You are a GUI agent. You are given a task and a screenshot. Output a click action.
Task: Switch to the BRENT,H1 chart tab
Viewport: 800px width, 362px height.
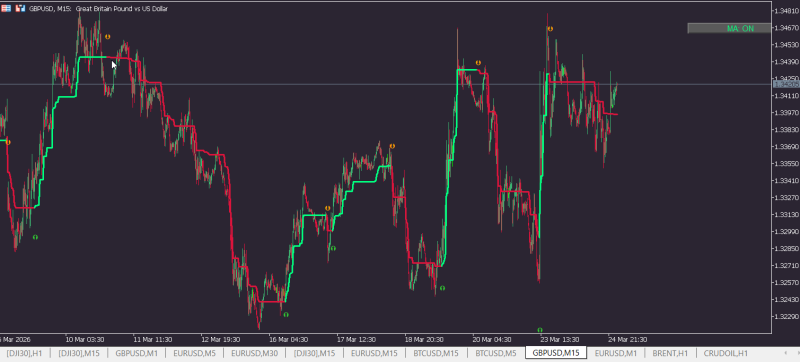click(670, 353)
